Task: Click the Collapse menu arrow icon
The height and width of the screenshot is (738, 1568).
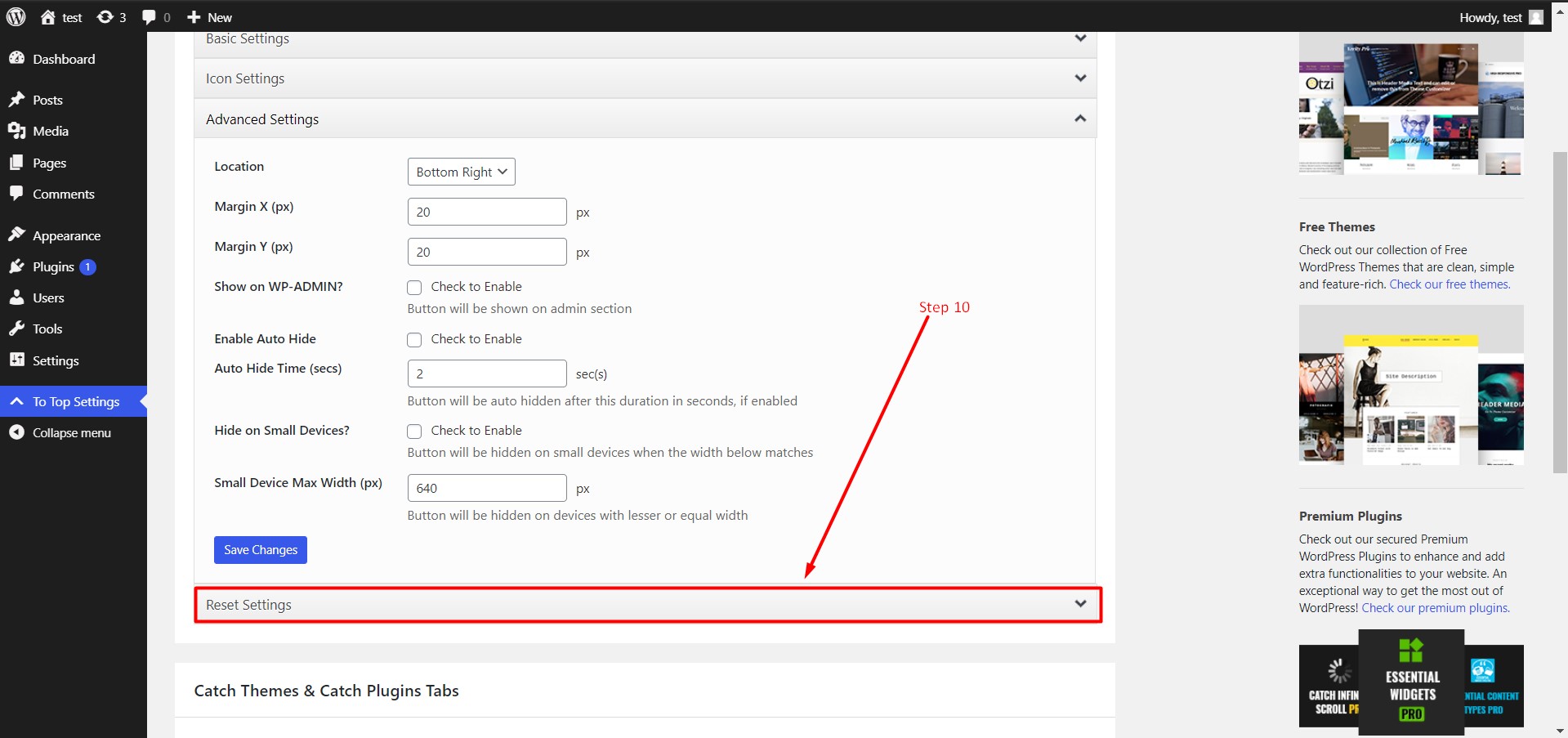Action: [16, 432]
